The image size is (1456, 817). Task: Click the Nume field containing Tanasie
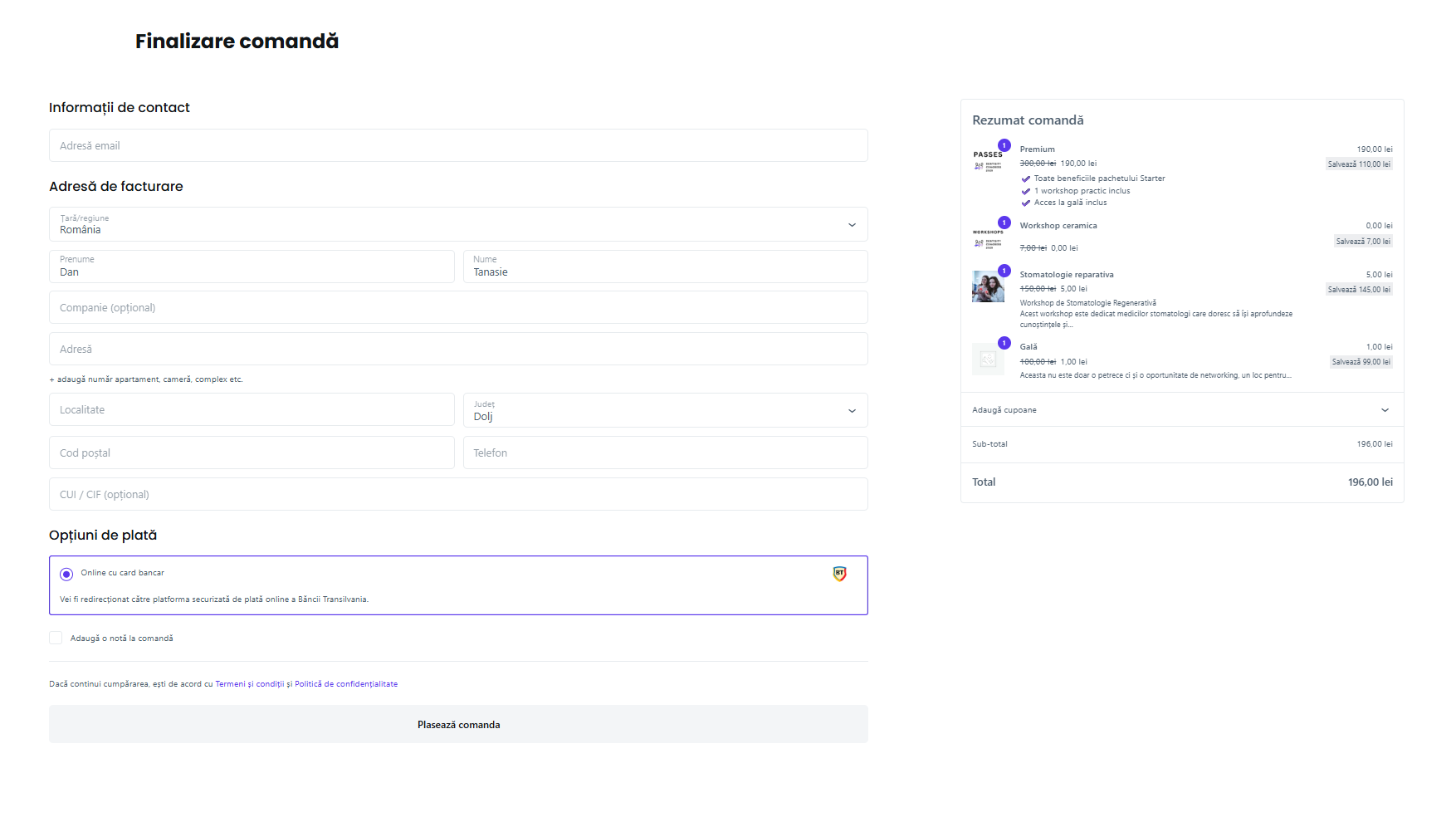(666, 267)
